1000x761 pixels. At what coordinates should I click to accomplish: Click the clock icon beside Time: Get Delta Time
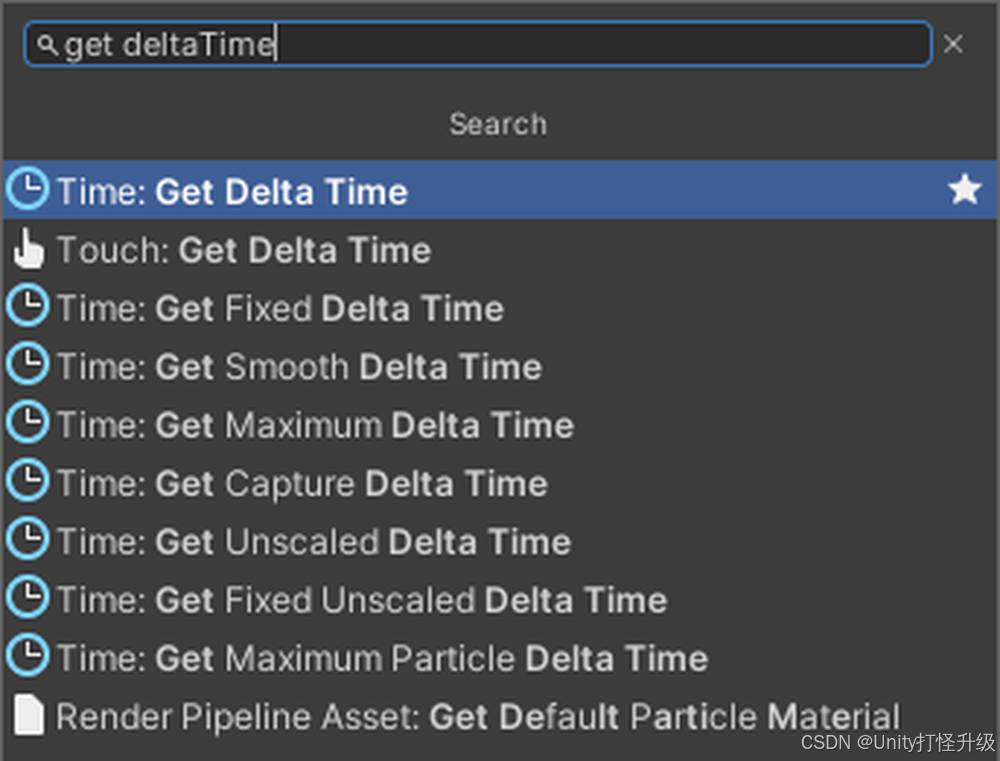coord(27,190)
